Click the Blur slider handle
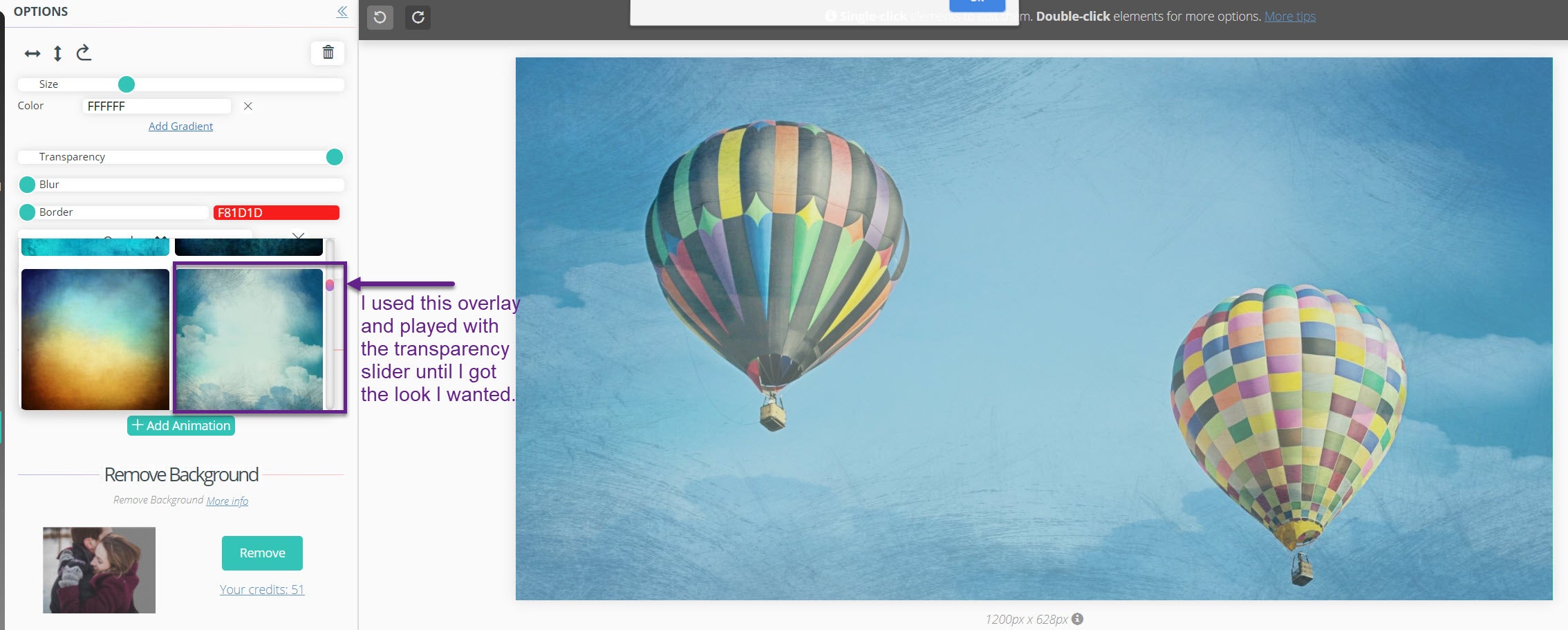 (27, 185)
